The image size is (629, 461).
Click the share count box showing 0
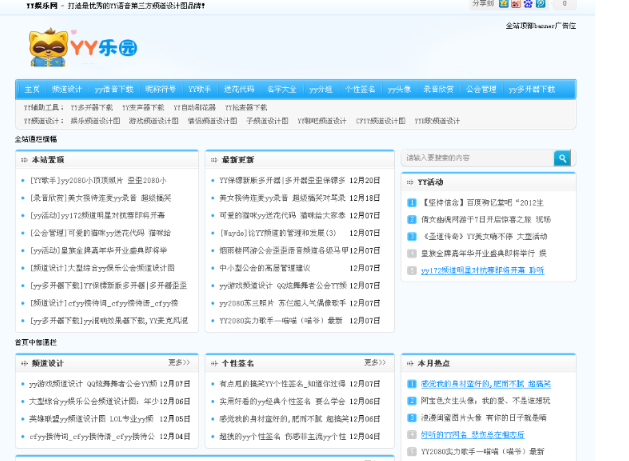coord(564,4)
